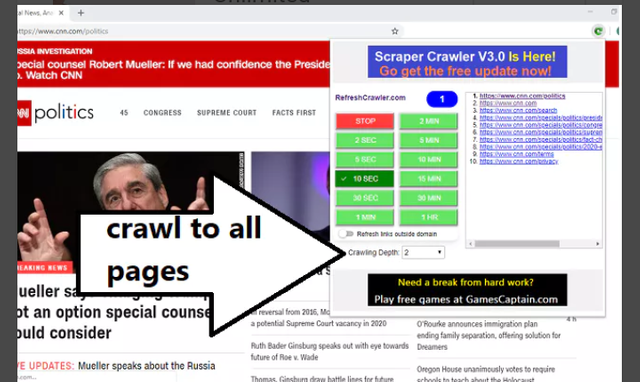Restore the browser window size
Image resolution: width=640 pixels, height=382 pixels.
pos(614,12)
